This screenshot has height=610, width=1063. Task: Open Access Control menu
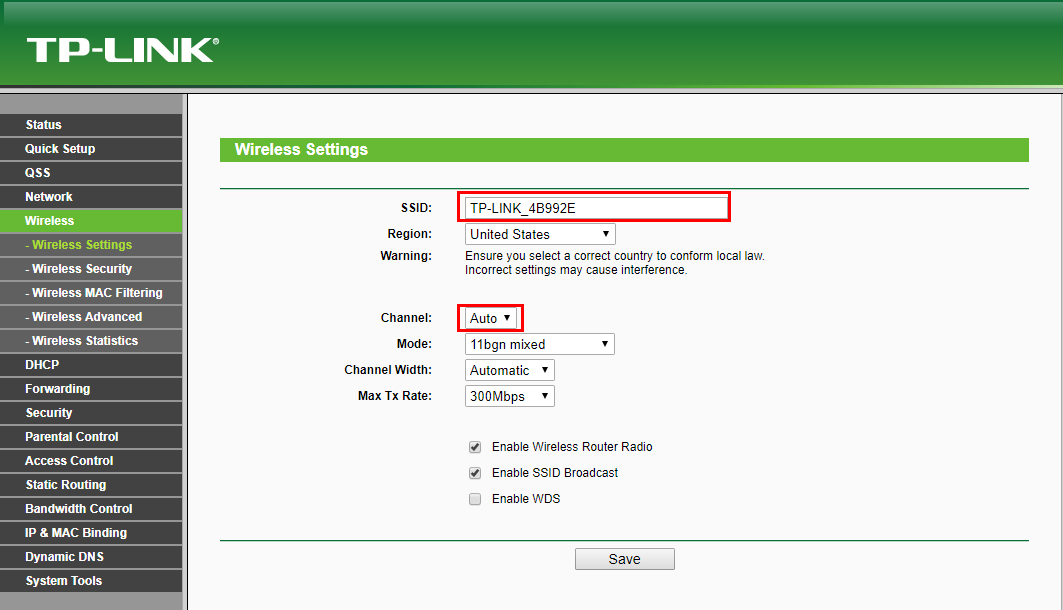[91, 461]
